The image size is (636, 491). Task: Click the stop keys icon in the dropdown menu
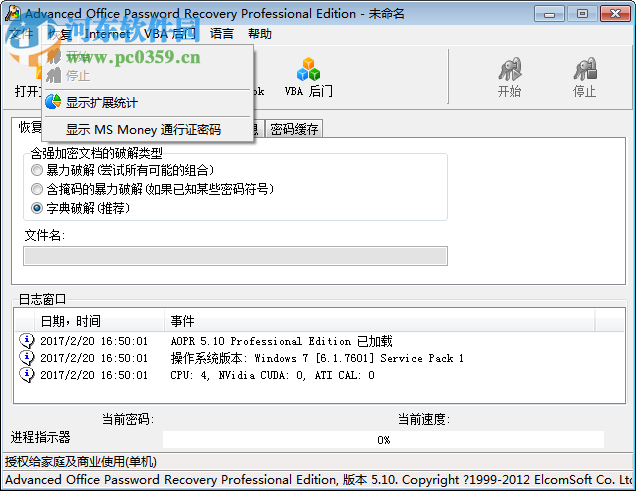(53, 75)
